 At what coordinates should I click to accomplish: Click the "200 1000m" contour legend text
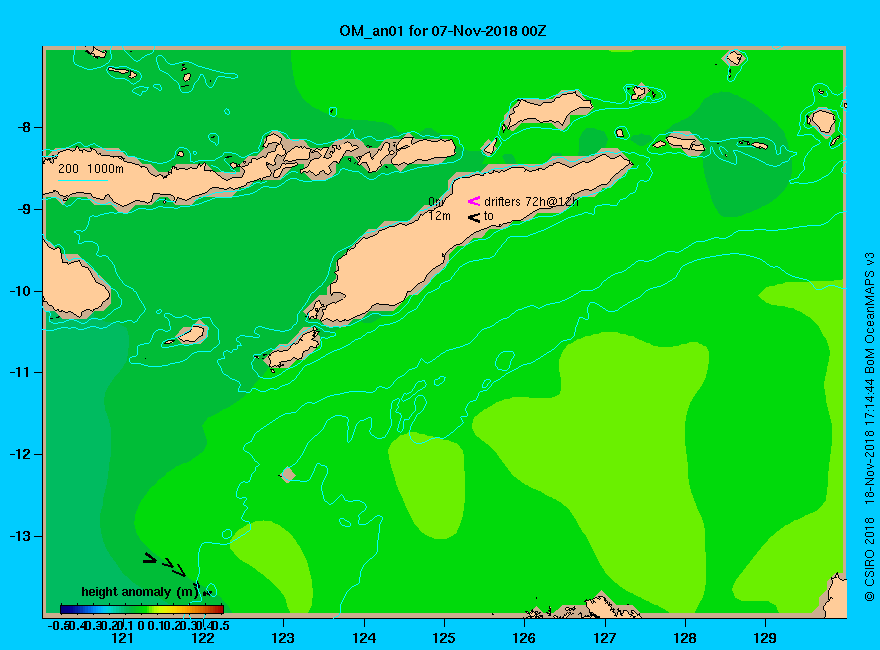[91, 169]
